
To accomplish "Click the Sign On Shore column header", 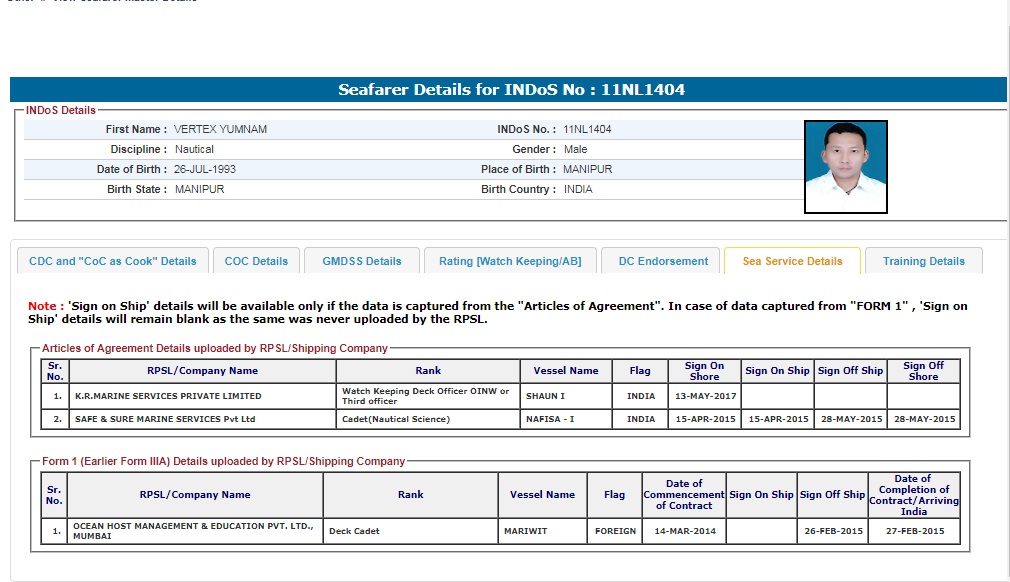I will [704, 371].
